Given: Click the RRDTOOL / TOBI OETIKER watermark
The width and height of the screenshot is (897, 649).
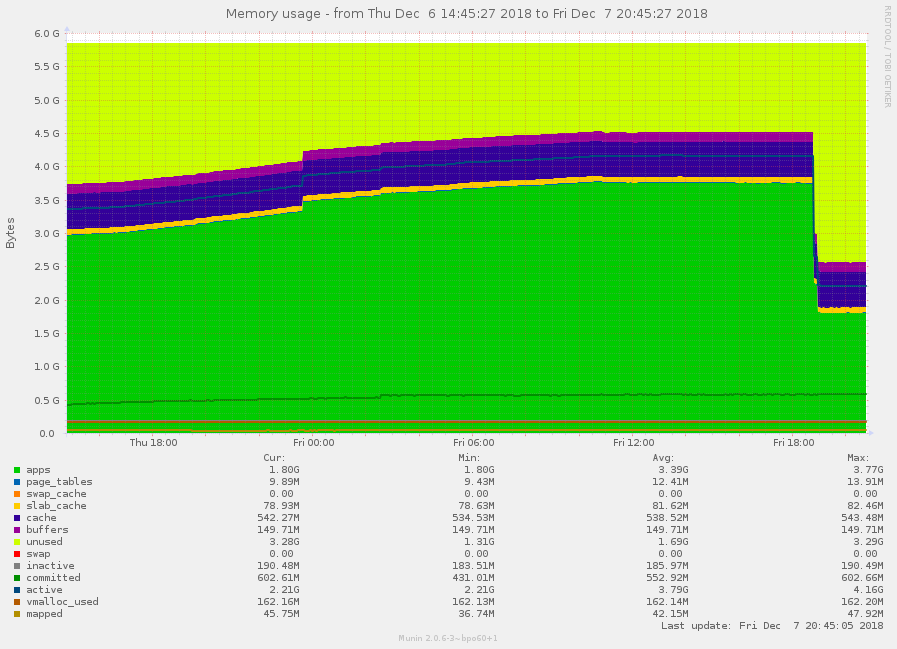Looking at the screenshot, I should pyautogui.click(x=887, y=56).
